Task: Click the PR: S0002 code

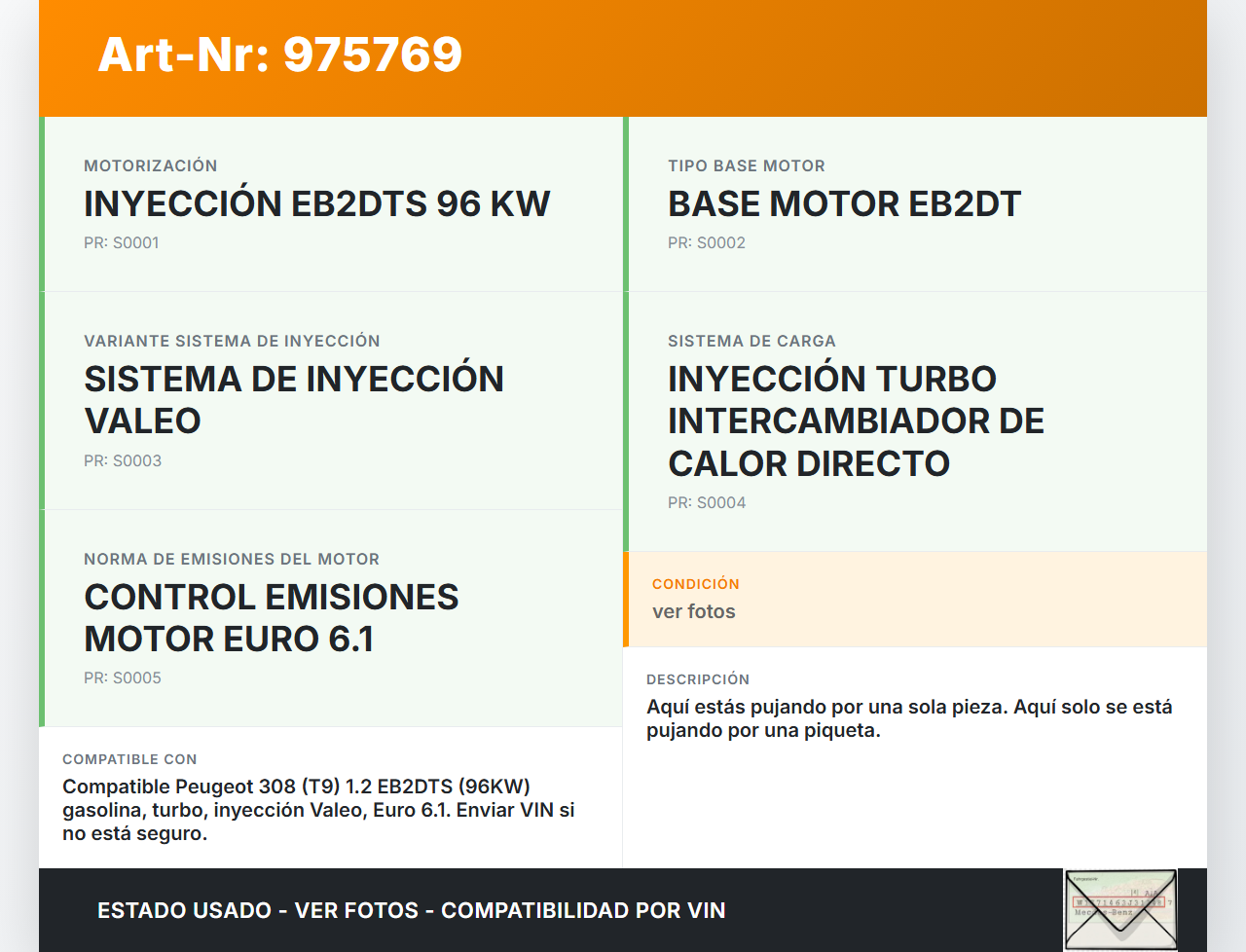Action: tap(707, 242)
